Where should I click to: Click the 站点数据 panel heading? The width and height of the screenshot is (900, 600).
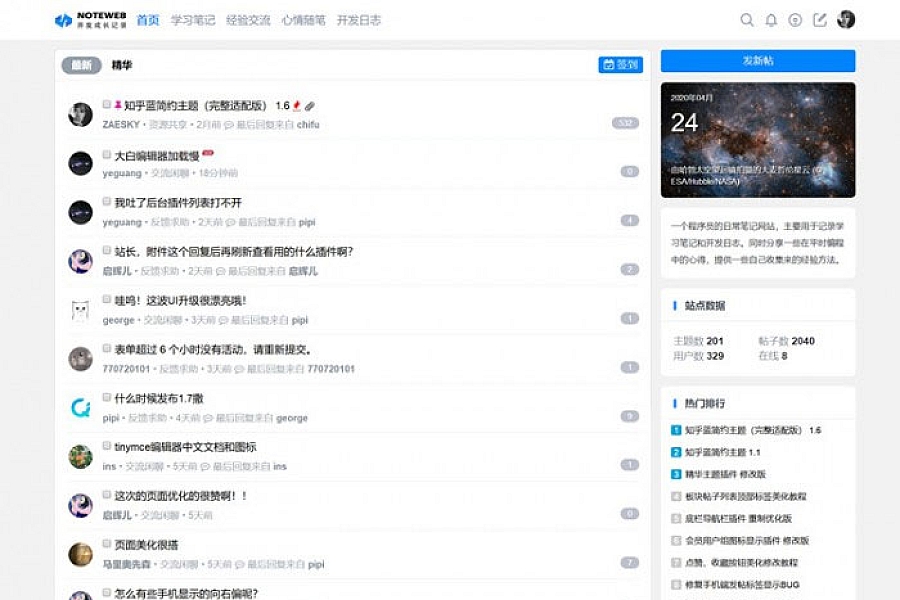coord(705,306)
